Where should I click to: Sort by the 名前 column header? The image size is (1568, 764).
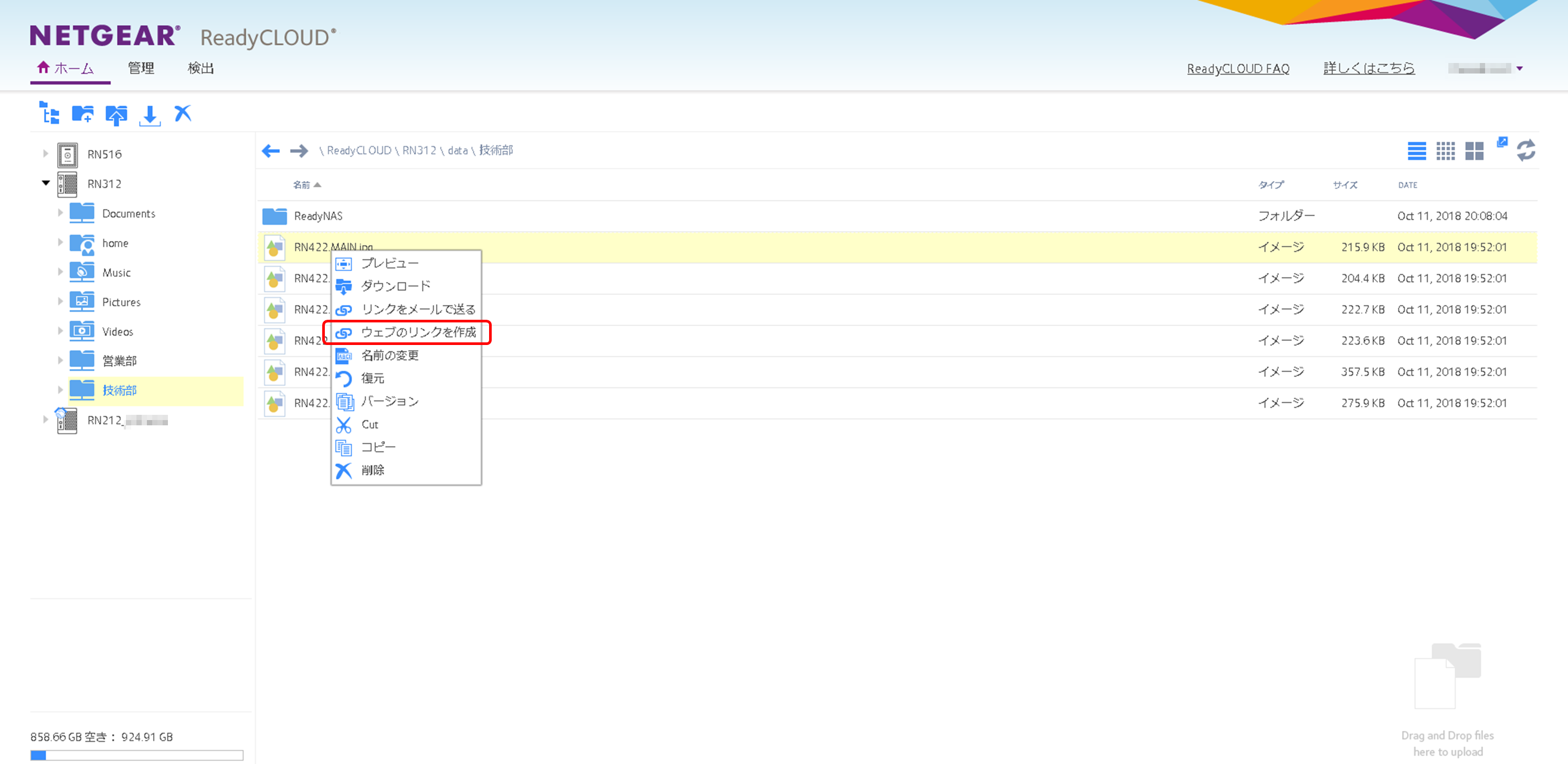point(307,185)
